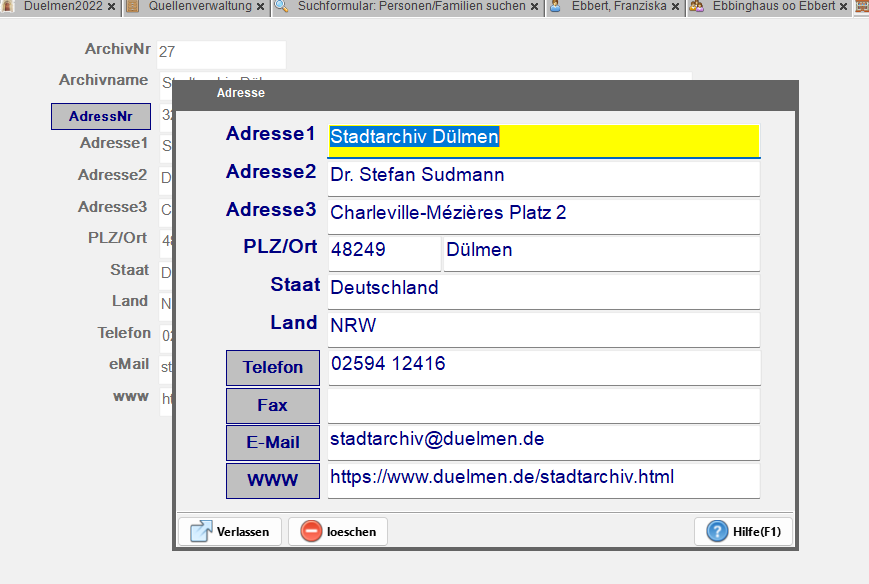Click the Verlassen exit button
Image resolution: width=869 pixels, height=584 pixels.
pyautogui.click(x=230, y=531)
